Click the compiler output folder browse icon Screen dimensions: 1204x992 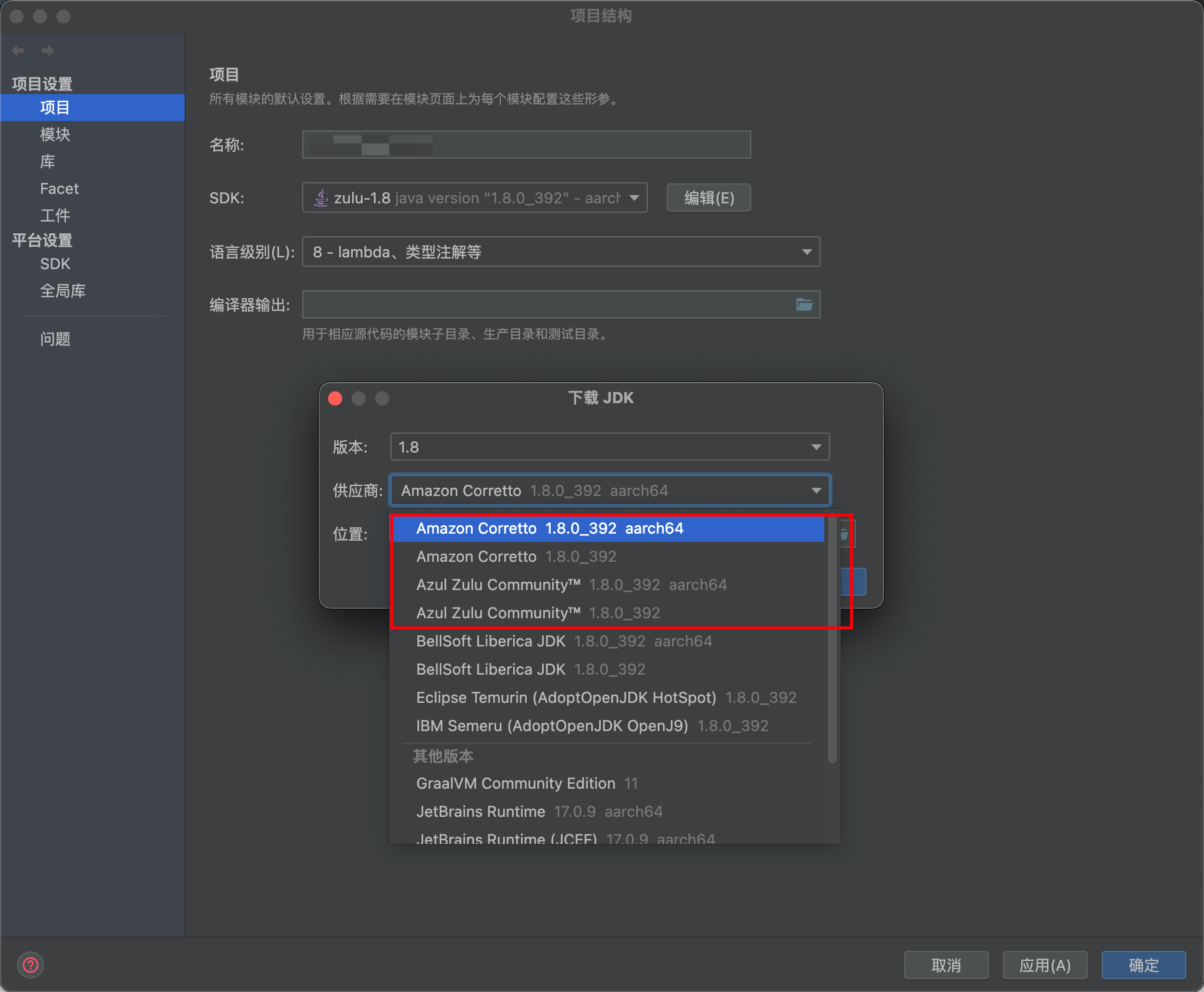[x=804, y=304]
